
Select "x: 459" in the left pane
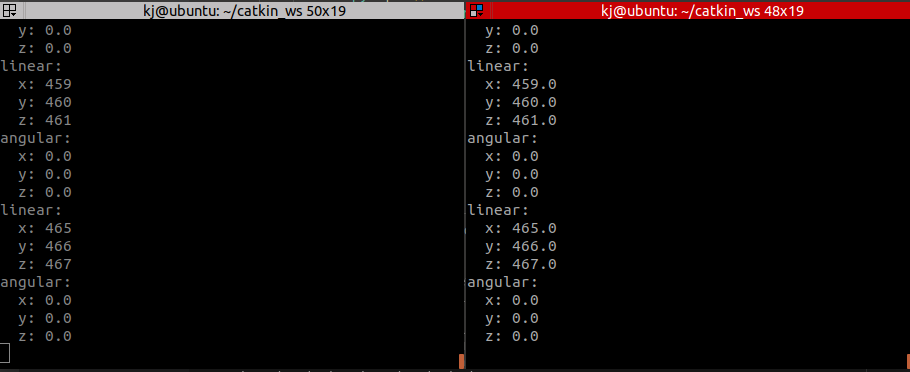(x=45, y=84)
